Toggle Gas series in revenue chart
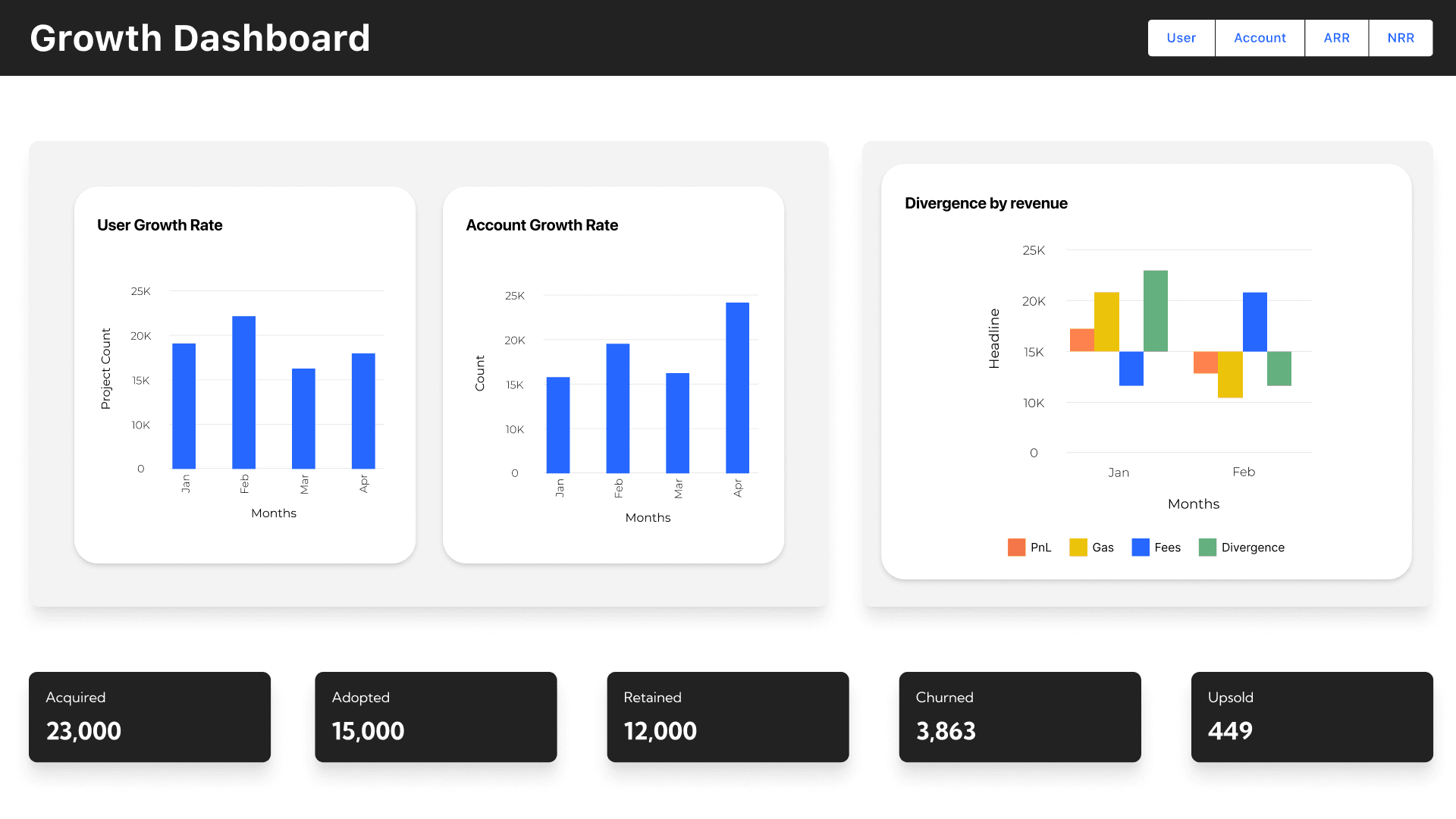Image resolution: width=1456 pixels, height=819 pixels. (x=1091, y=547)
